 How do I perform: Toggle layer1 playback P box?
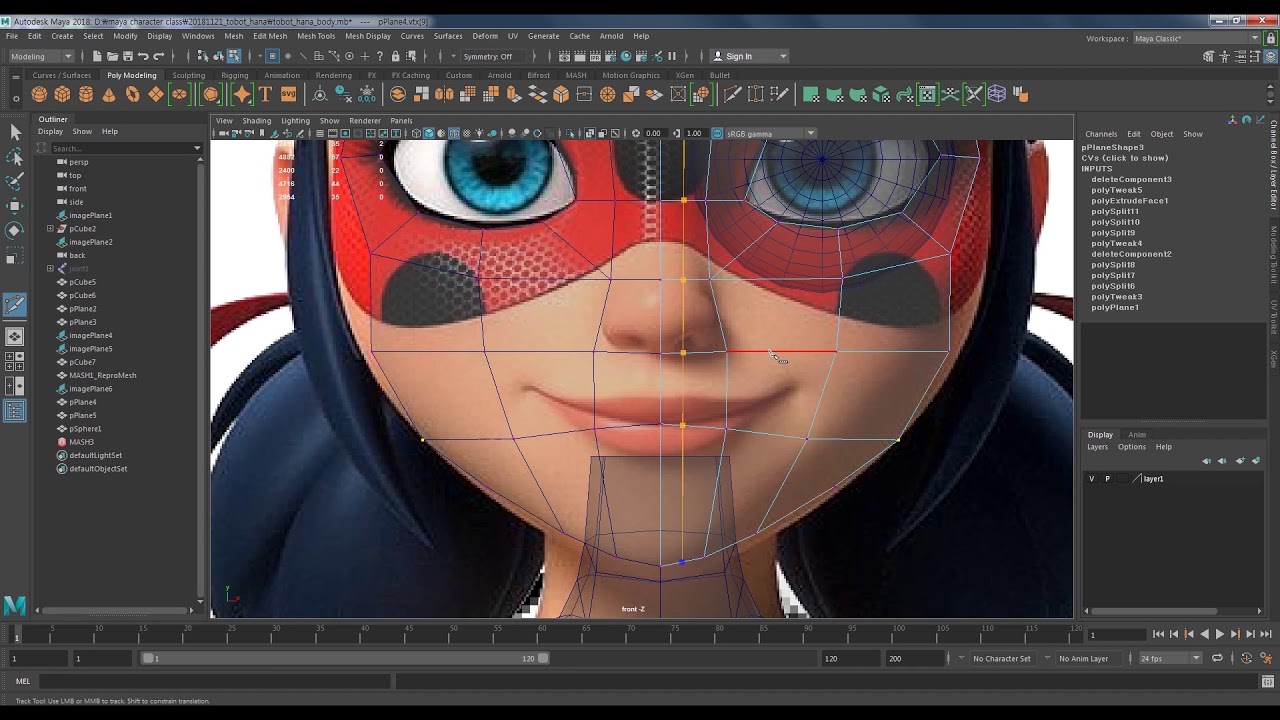pos(1107,479)
